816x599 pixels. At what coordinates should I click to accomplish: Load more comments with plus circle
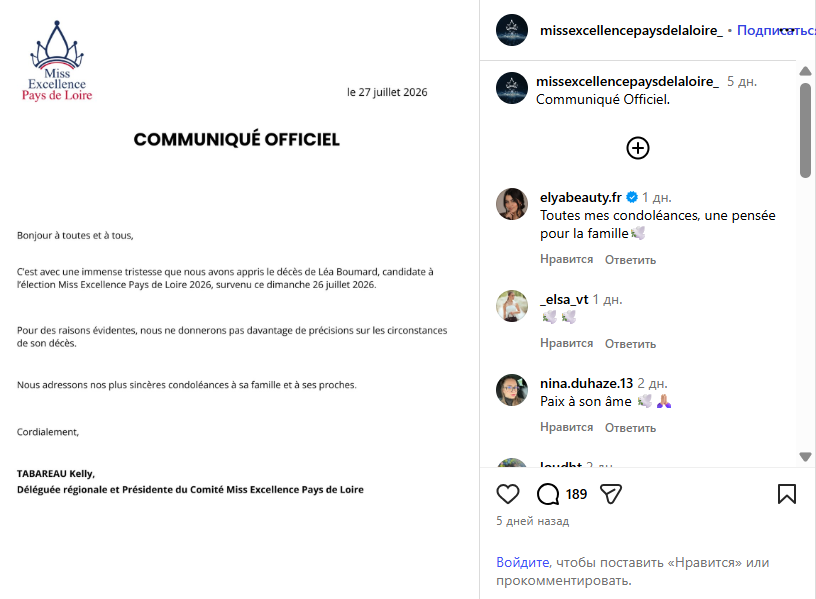click(638, 148)
